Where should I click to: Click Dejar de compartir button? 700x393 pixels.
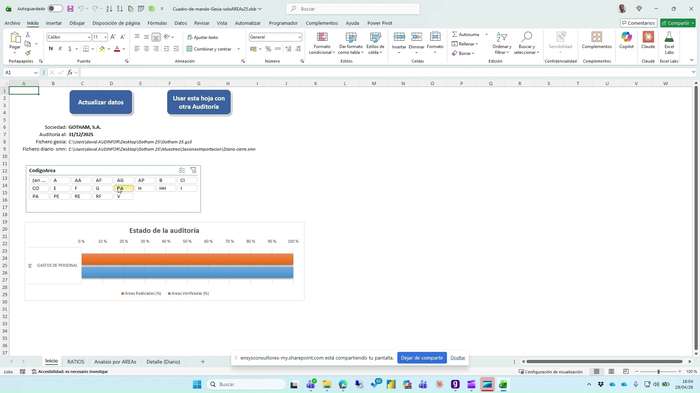422,358
